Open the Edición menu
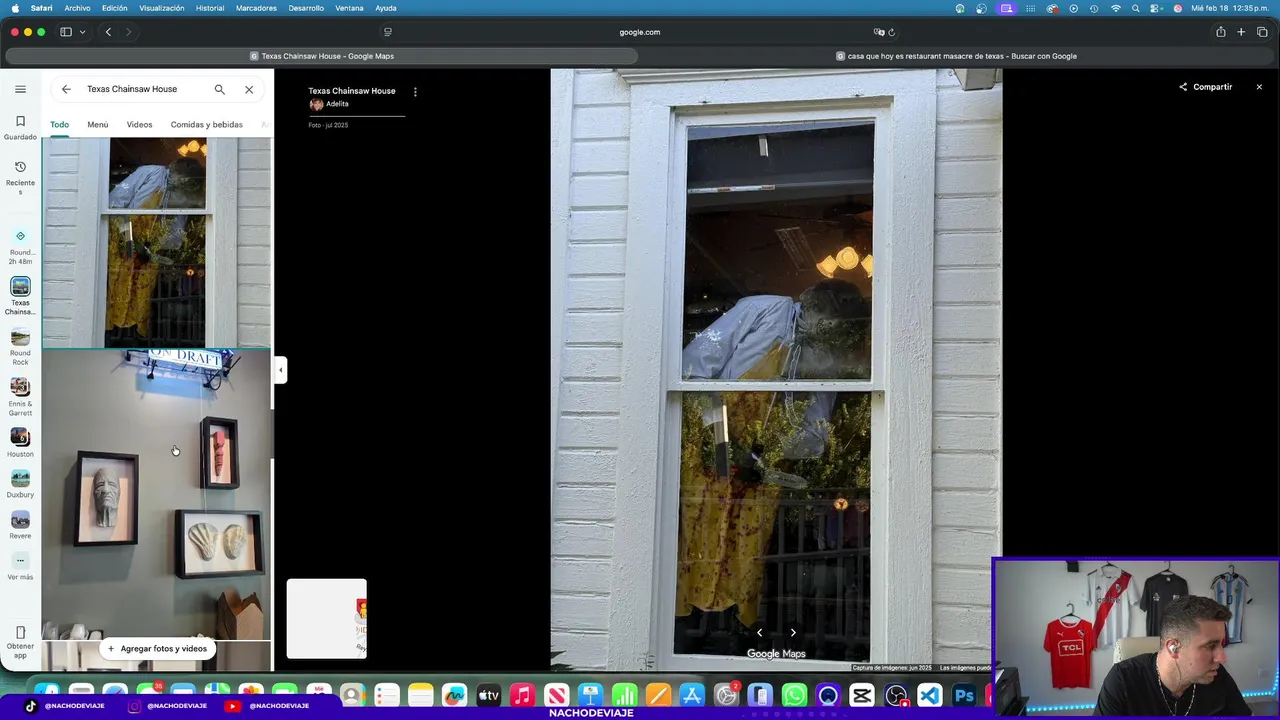This screenshot has width=1280, height=720. 114,8
